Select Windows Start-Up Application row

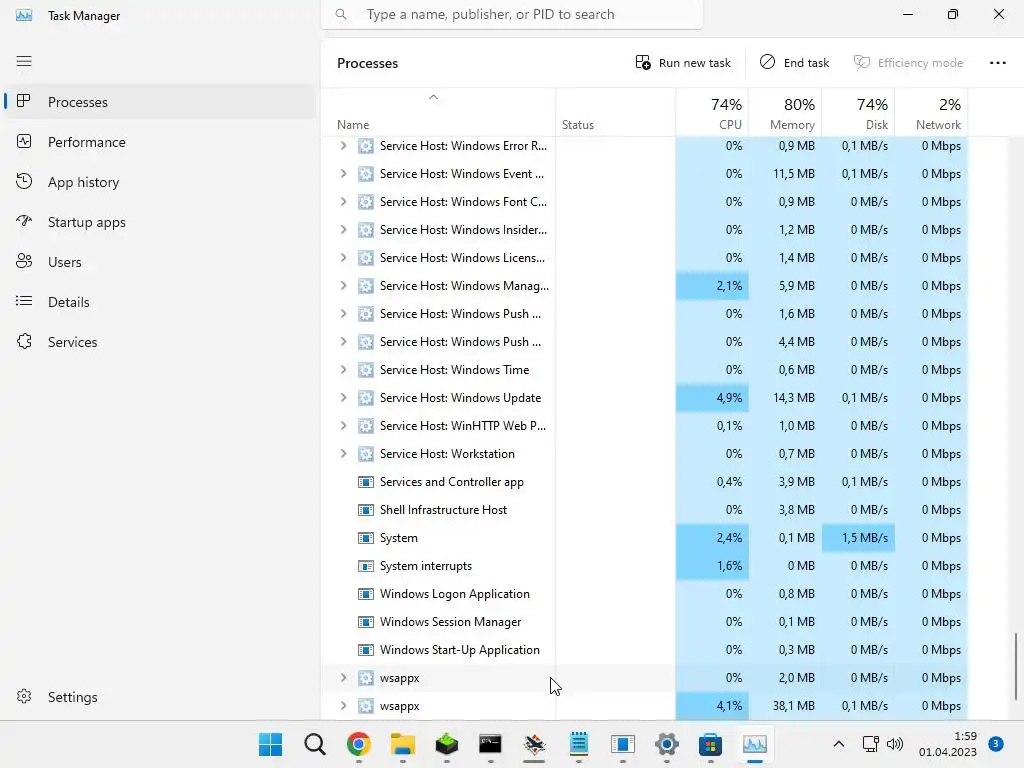(645, 650)
